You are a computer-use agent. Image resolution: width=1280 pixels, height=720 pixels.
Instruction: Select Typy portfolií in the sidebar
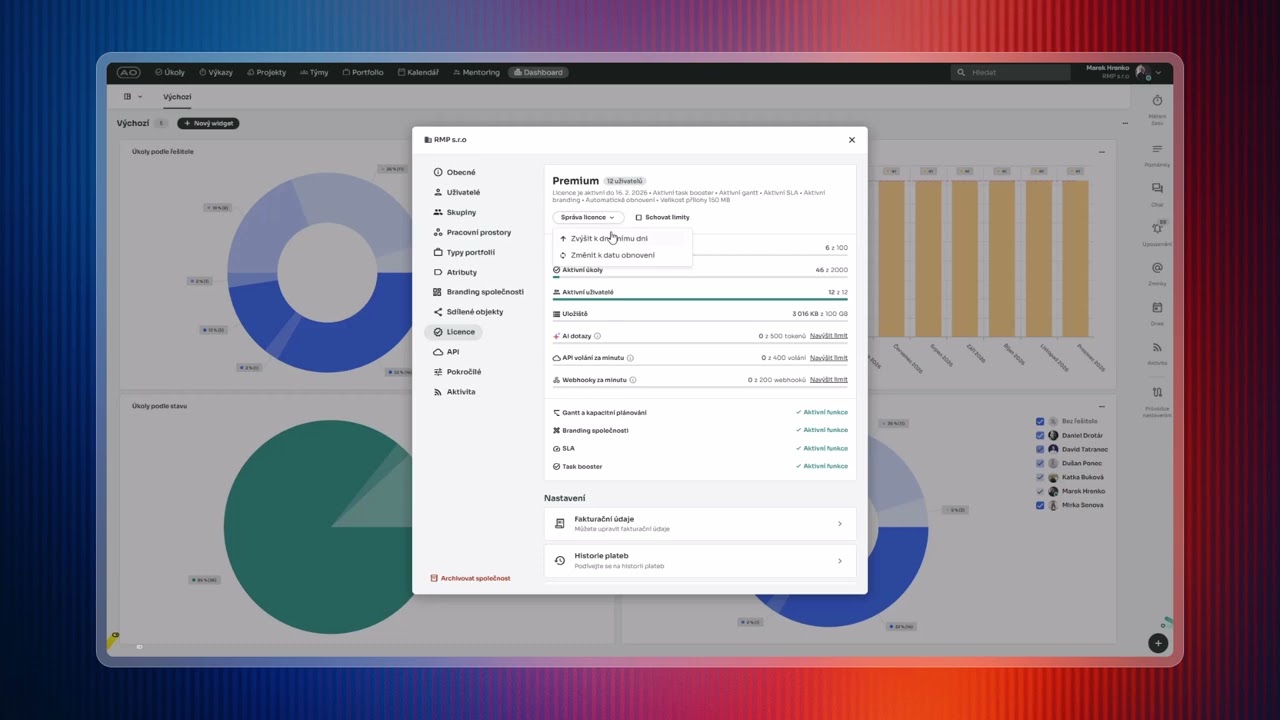tap(463, 252)
